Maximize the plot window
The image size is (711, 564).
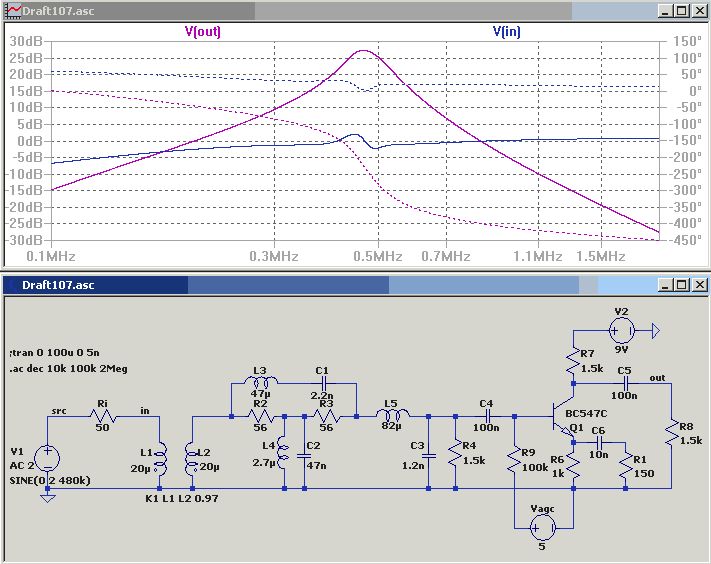[682, 11]
